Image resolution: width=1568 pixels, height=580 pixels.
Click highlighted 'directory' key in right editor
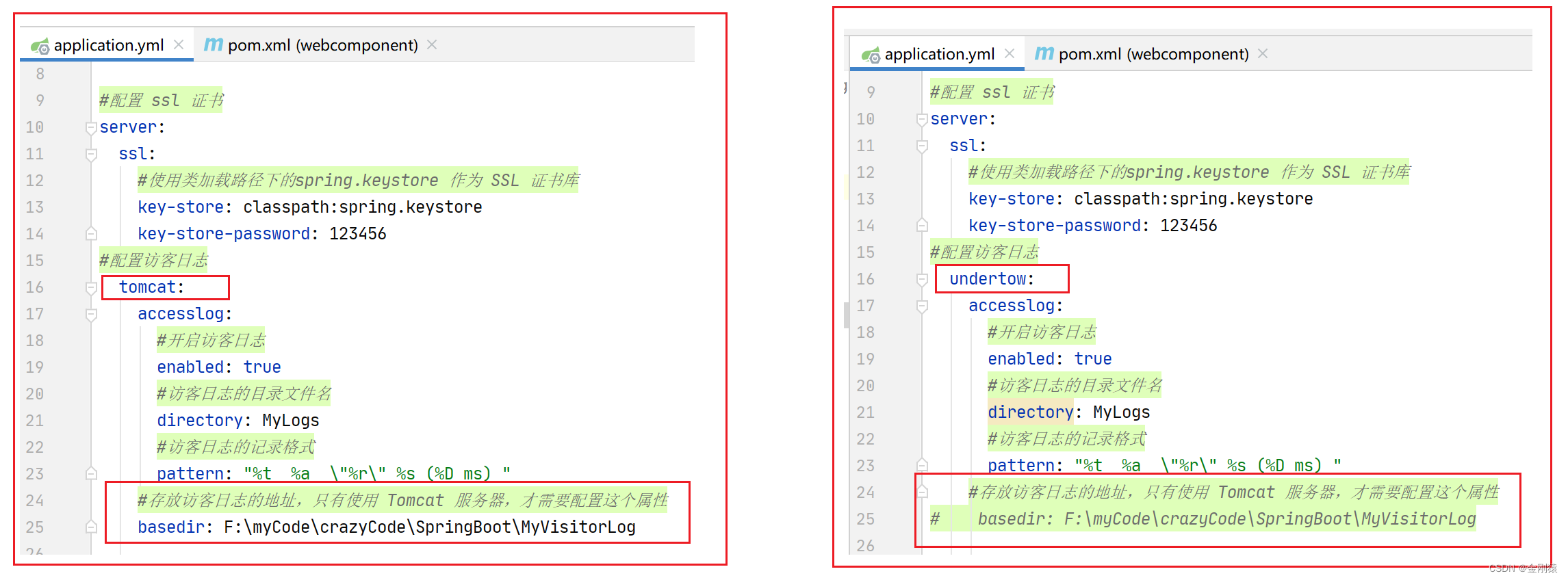point(1030,412)
